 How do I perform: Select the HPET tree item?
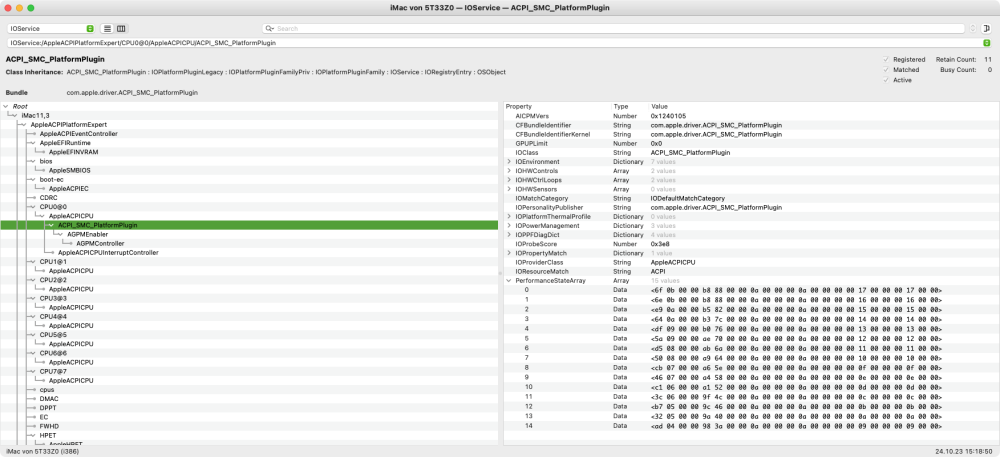pyautogui.click(x=48, y=435)
